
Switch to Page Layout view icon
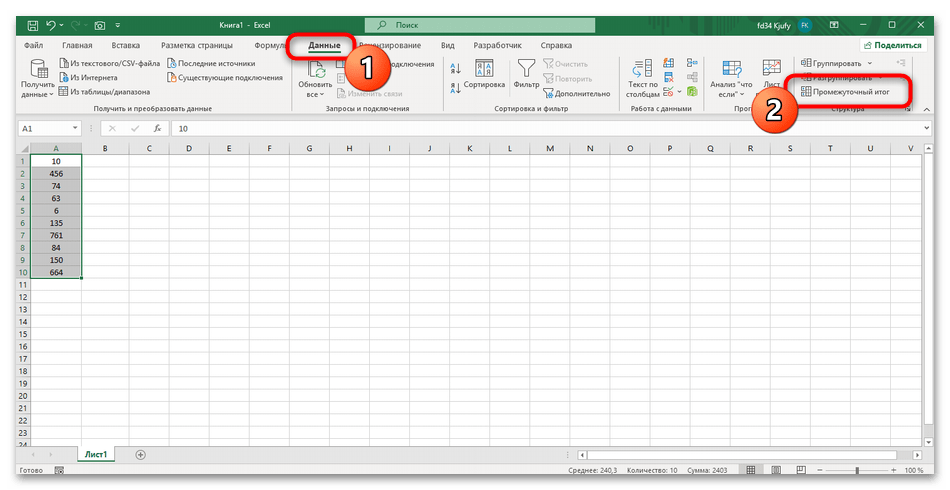pyautogui.click(x=776, y=470)
